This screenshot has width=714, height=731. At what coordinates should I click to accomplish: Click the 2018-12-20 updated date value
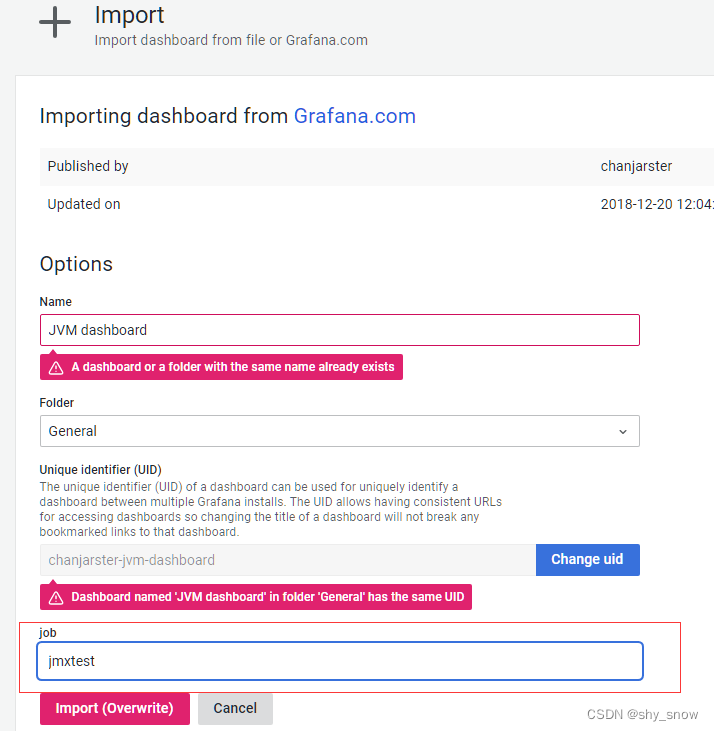click(657, 204)
